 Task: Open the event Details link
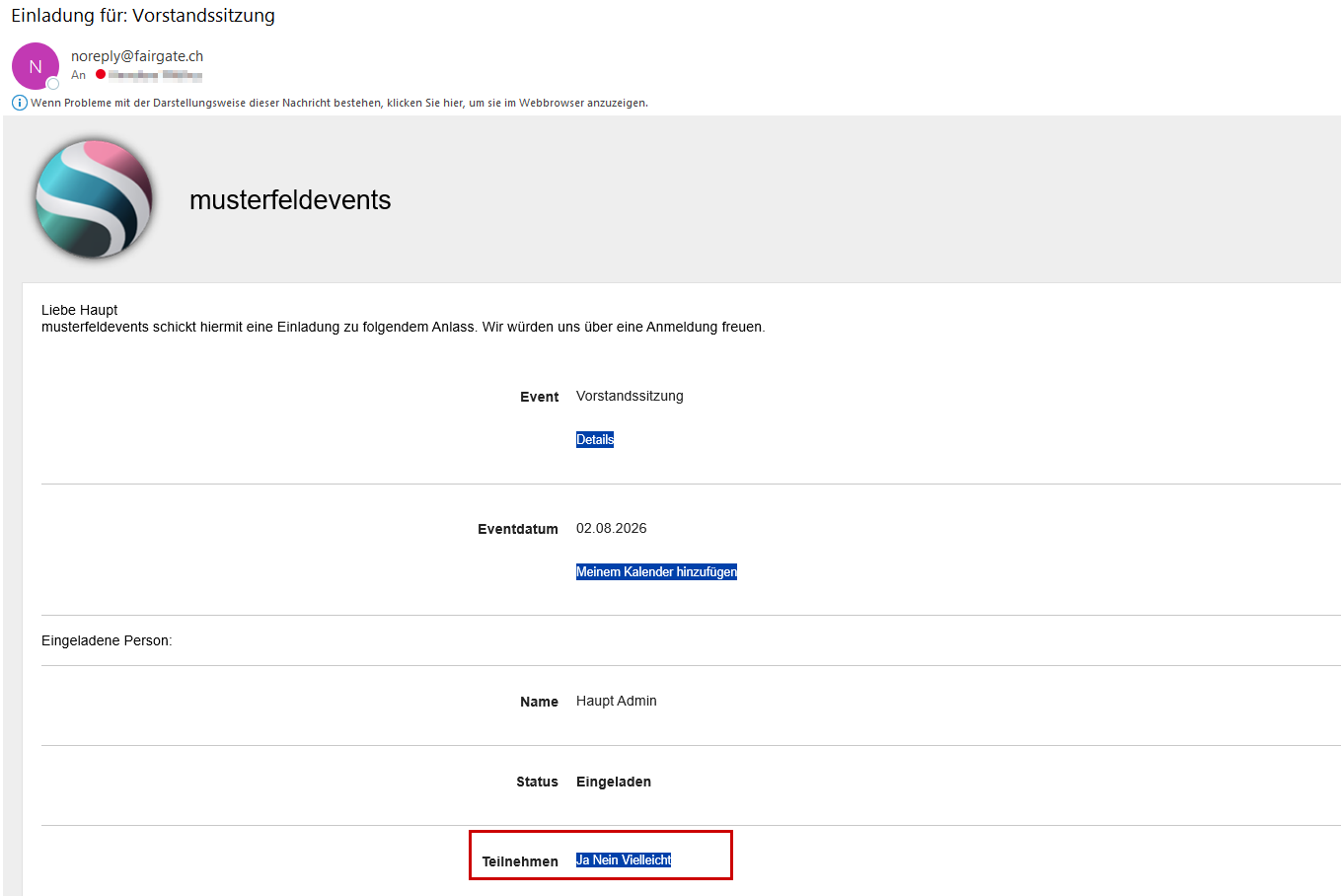click(594, 440)
